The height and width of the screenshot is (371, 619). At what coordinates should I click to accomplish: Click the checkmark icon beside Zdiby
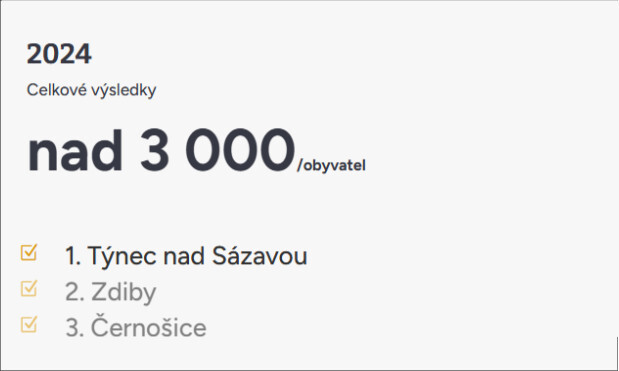pyautogui.click(x=29, y=289)
